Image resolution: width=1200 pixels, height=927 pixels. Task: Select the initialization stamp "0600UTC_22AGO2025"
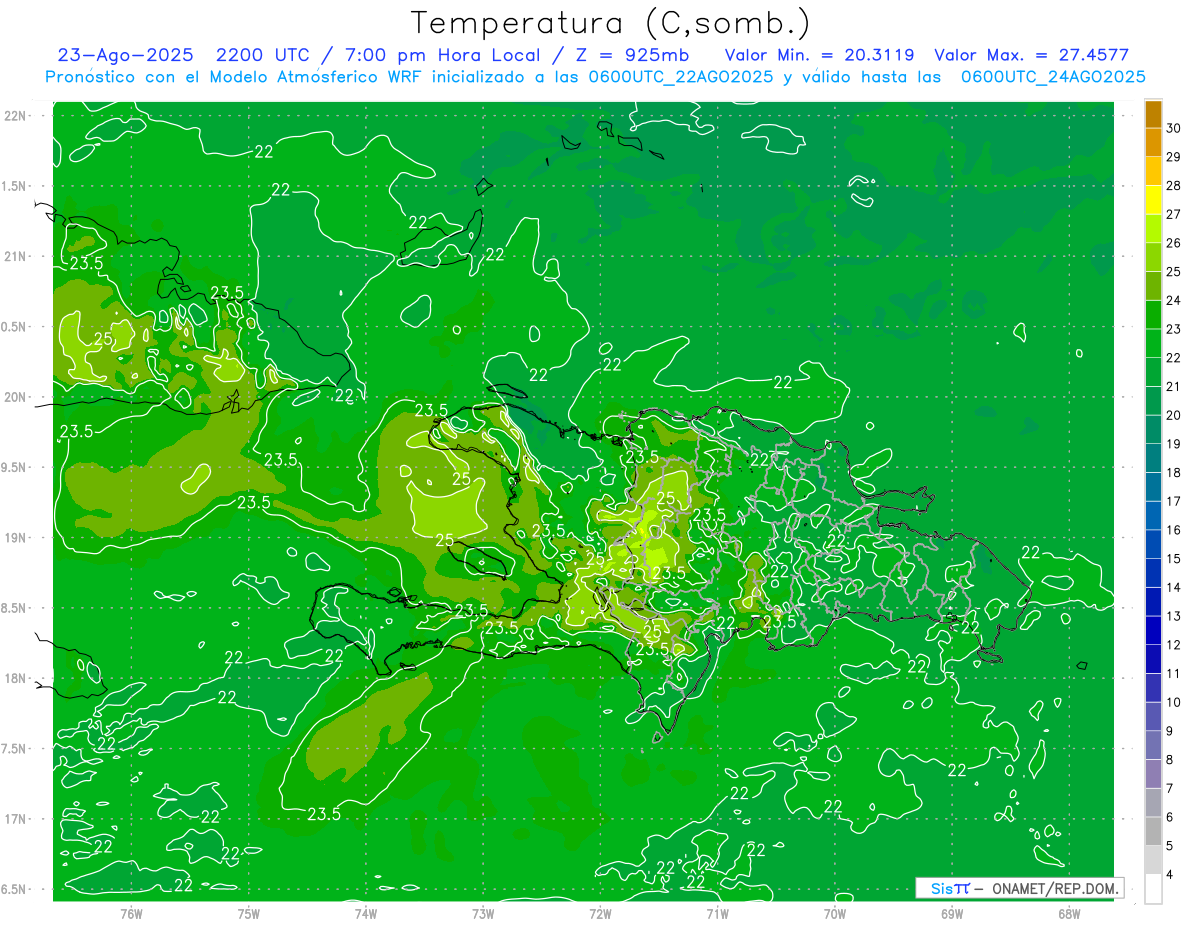tap(680, 77)
